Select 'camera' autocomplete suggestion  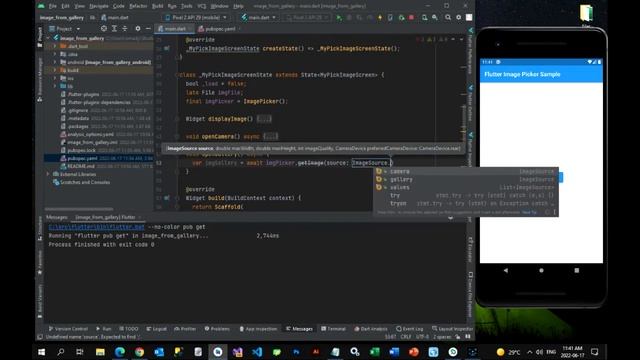point(465,171)
